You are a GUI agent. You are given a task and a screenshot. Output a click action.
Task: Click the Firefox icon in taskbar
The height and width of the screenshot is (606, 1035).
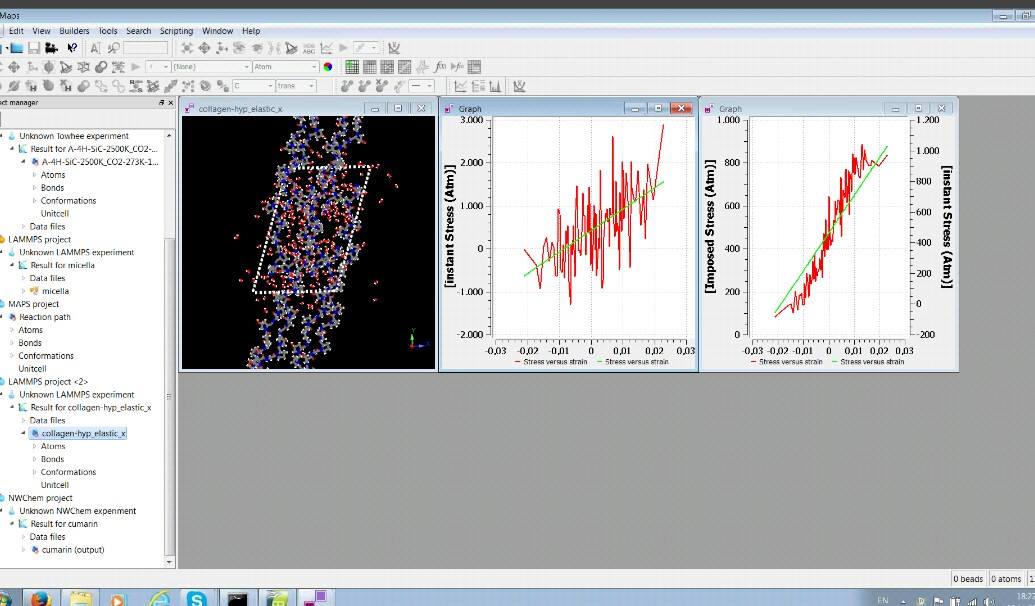(x=40, y=598)
